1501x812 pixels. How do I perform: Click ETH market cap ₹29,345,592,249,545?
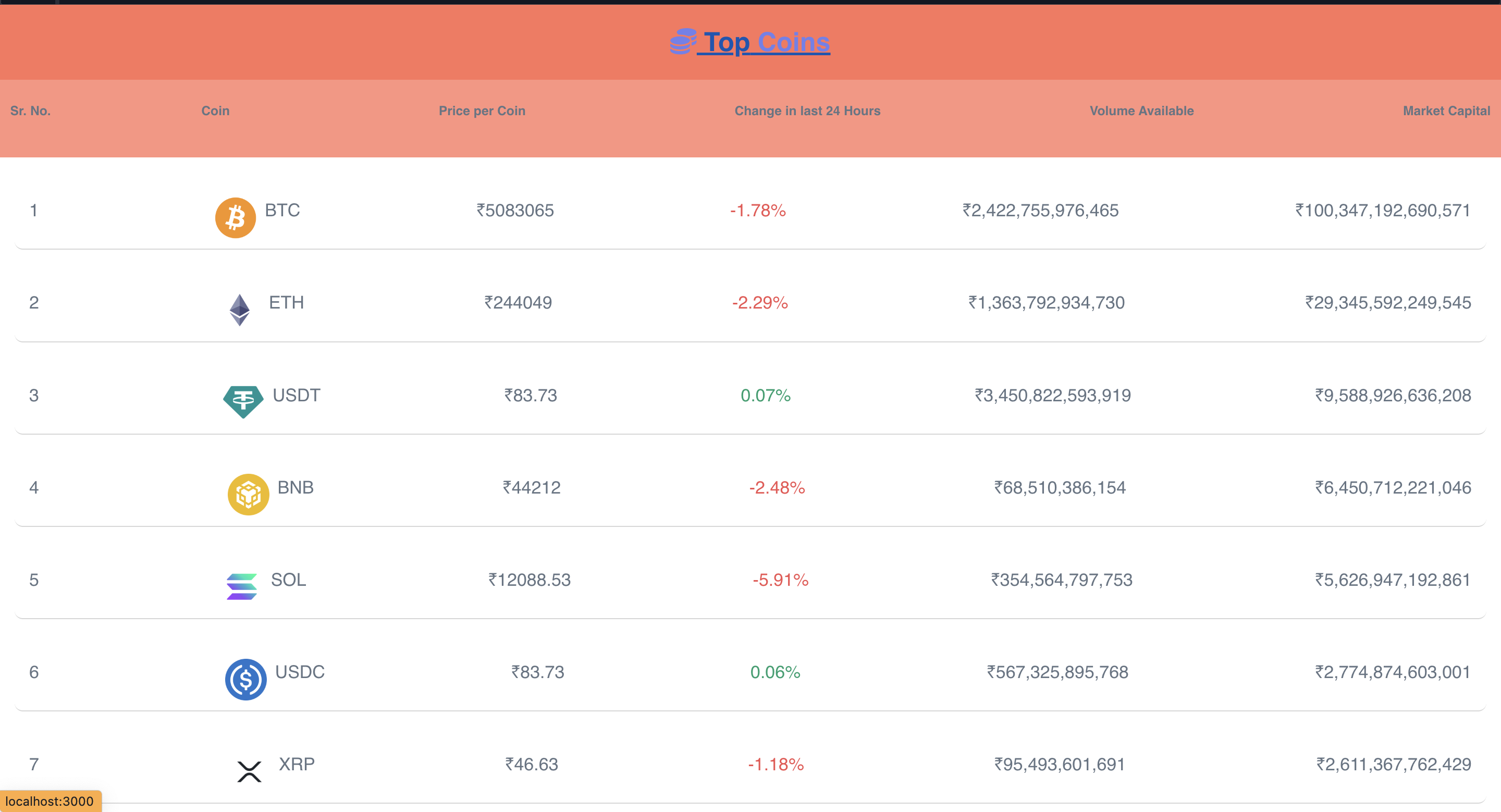point(1388,302)
